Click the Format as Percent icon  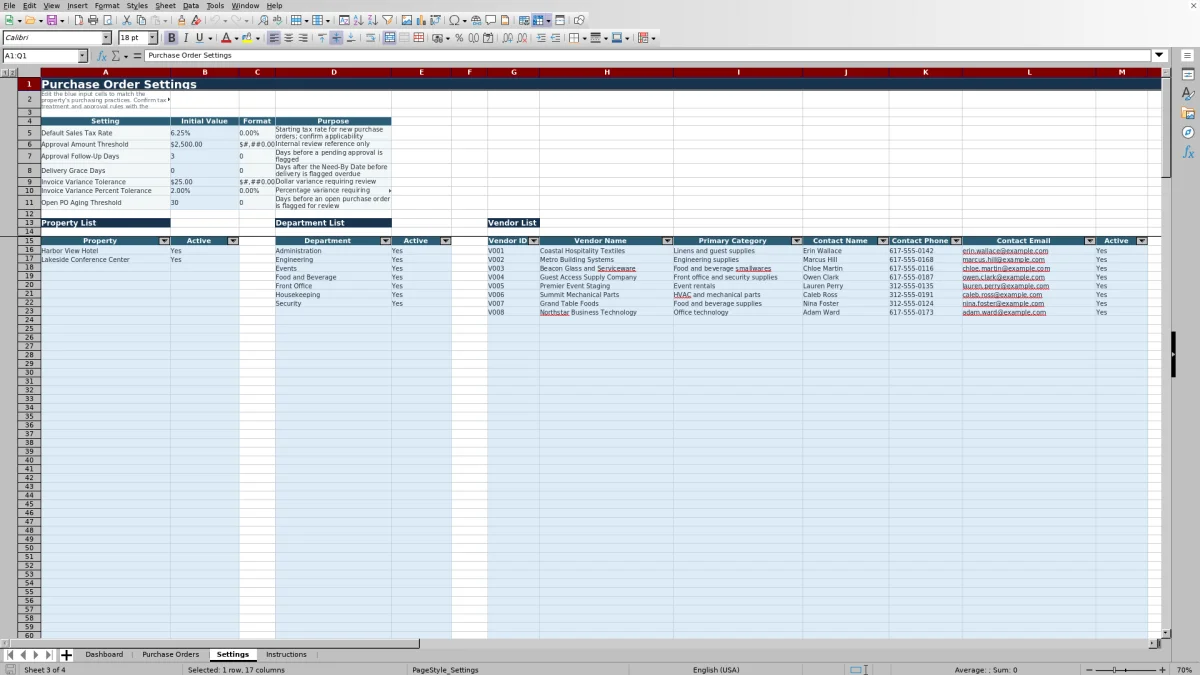tap(459, 38)
